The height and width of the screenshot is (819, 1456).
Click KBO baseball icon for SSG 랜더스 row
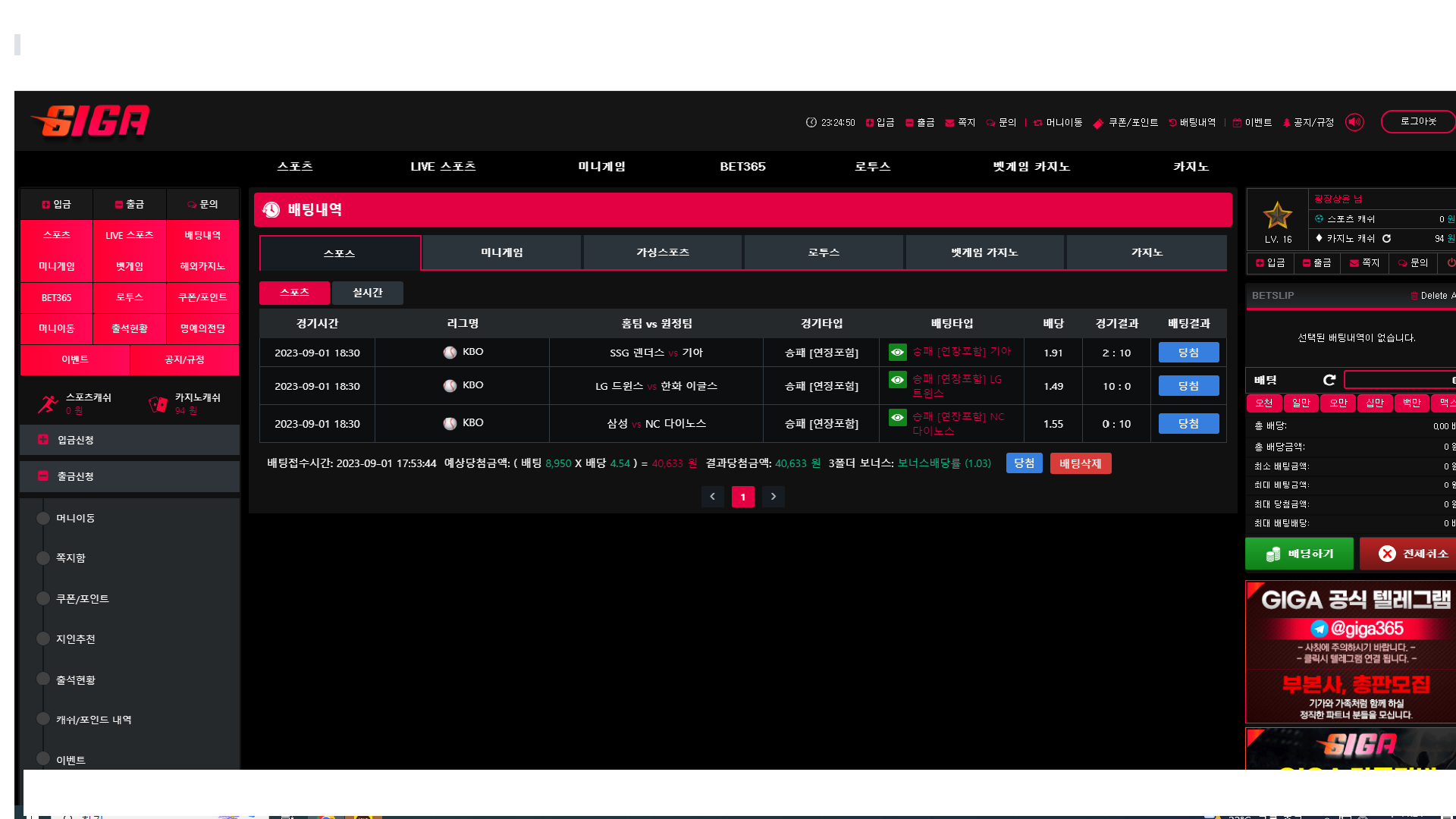click(450, 353)
